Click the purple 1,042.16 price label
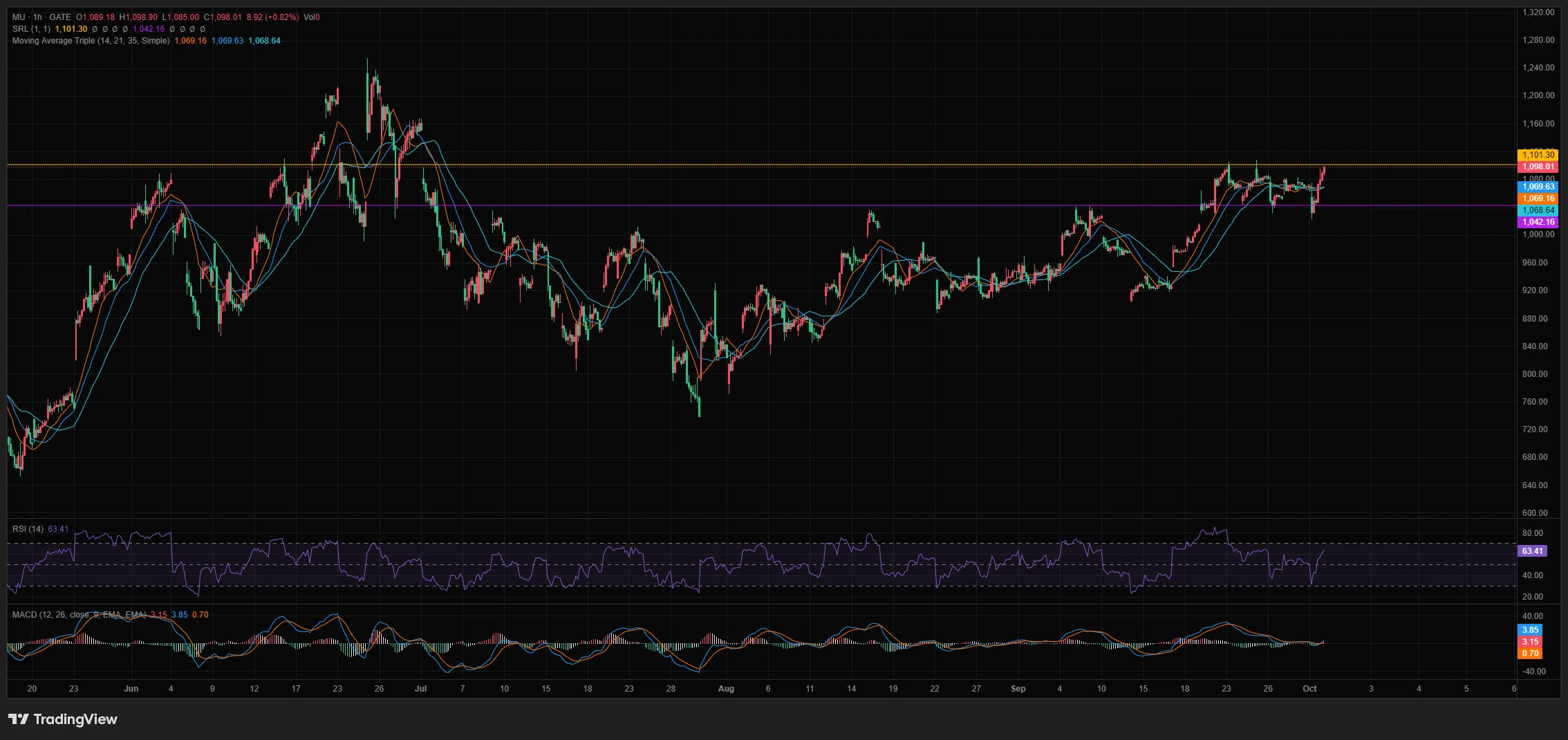The height and width of the screenshot is (740, 1568). click(x=1537, y=222)
